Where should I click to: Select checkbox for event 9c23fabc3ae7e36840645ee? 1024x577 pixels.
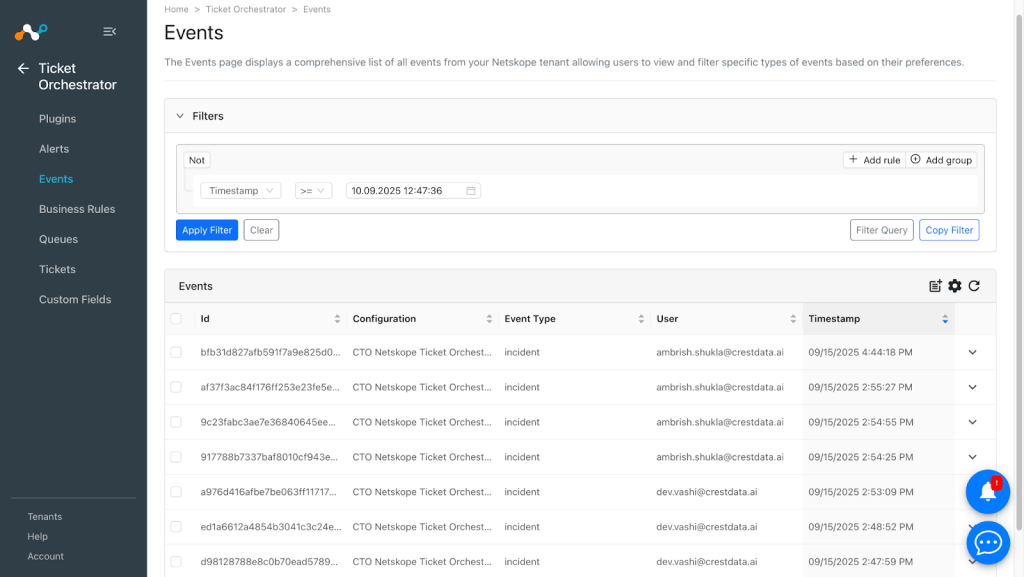pos(176,422)
